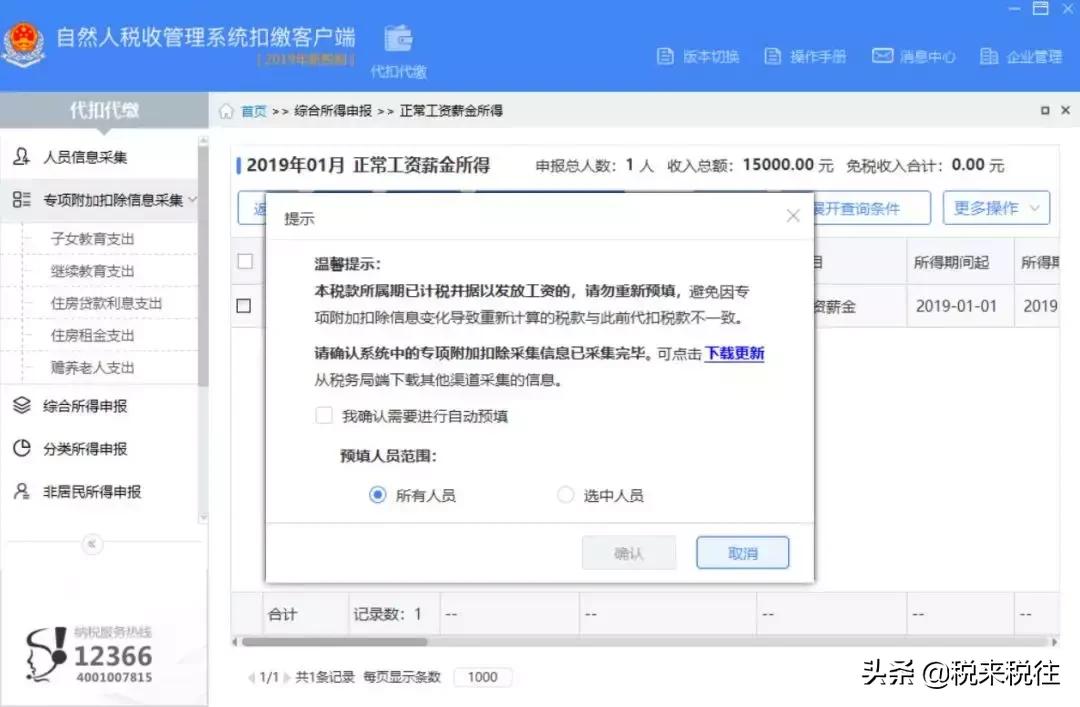Check 我确认需要进行自动预填 in the dialog

(x=324, y=414)
